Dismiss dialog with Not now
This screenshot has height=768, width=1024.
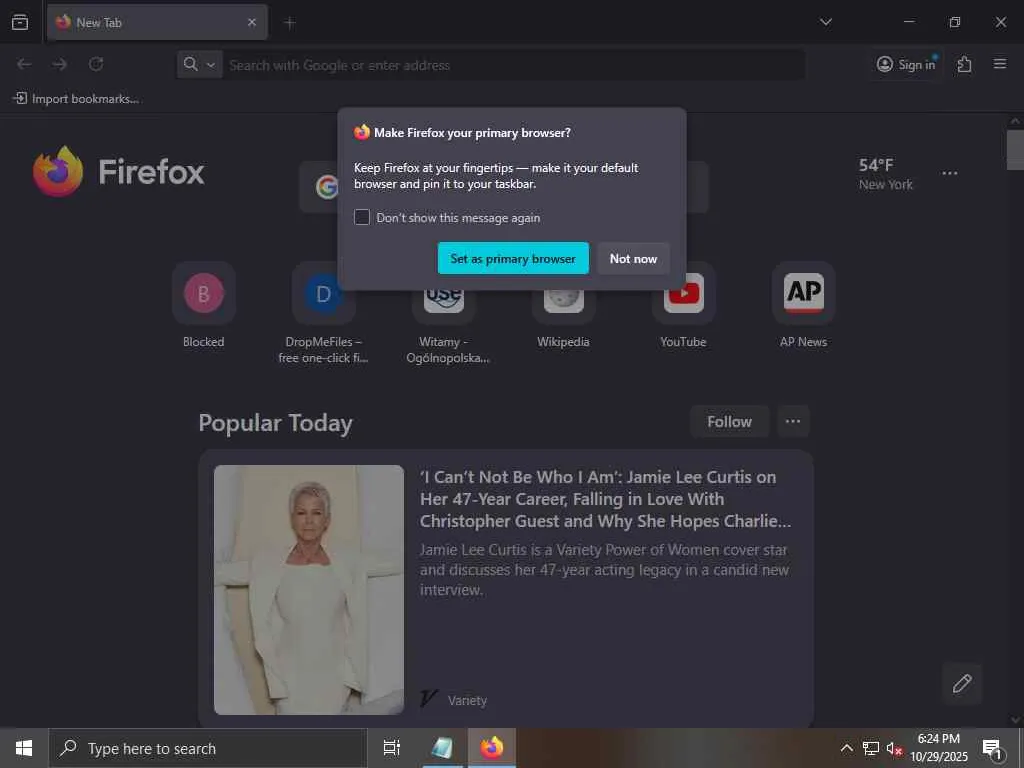coord(633,259)
